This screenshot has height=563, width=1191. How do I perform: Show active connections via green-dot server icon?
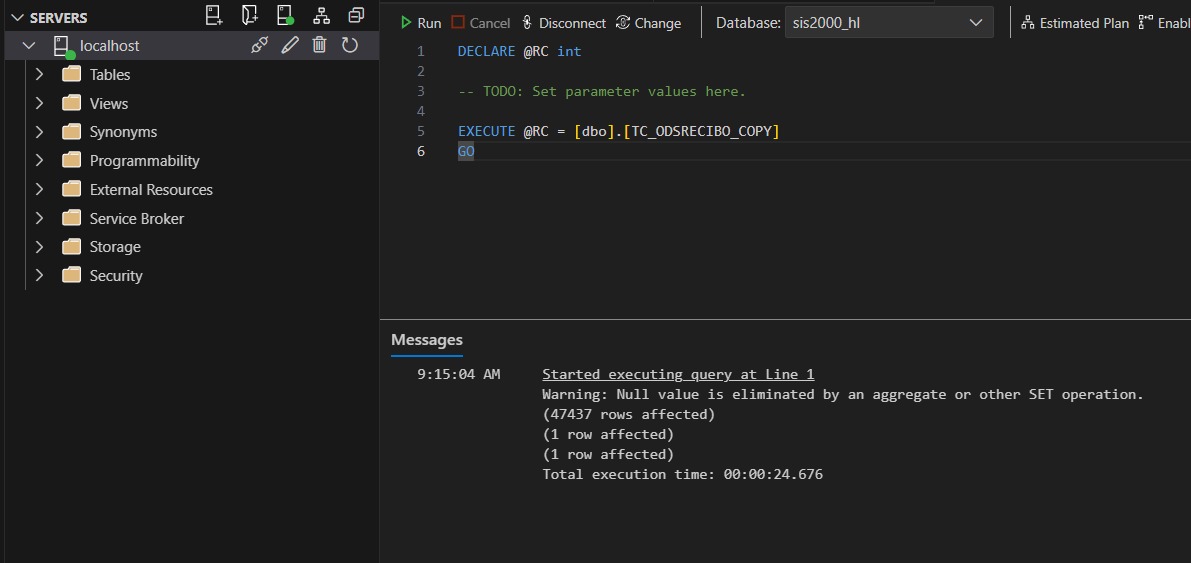[x=285, y=15]
